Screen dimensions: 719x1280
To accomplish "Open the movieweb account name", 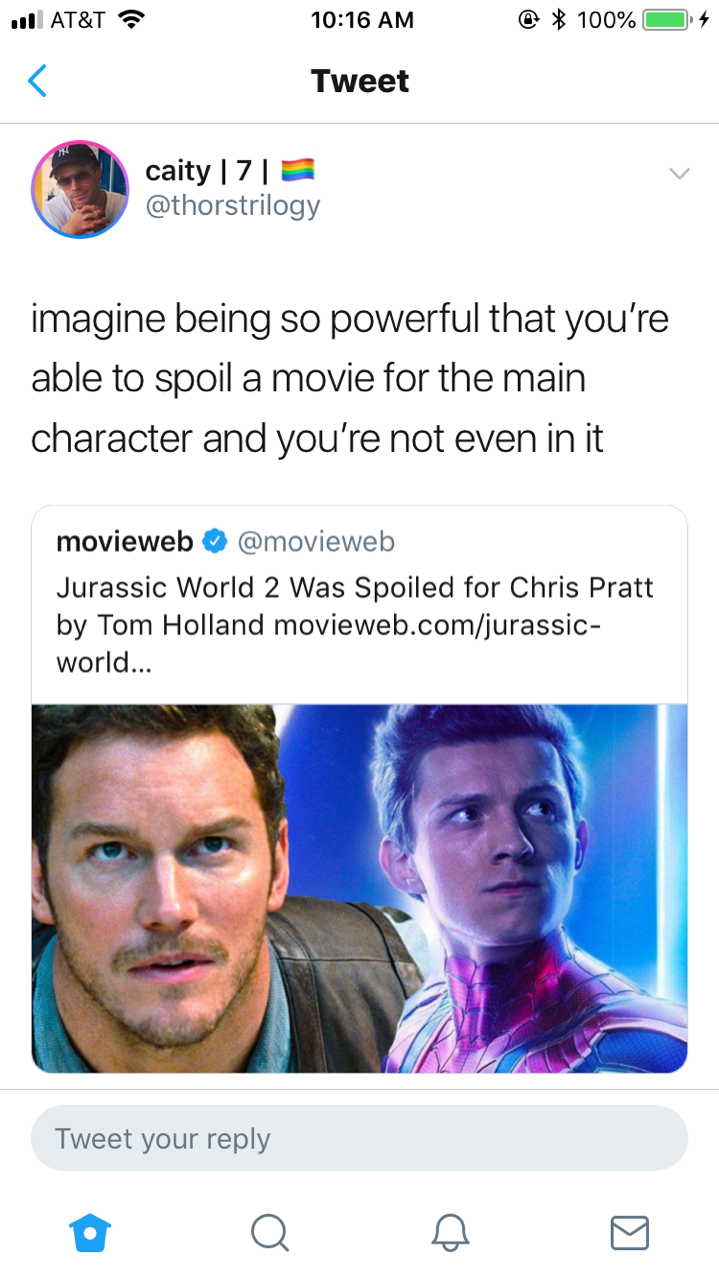I will [125, 542].
